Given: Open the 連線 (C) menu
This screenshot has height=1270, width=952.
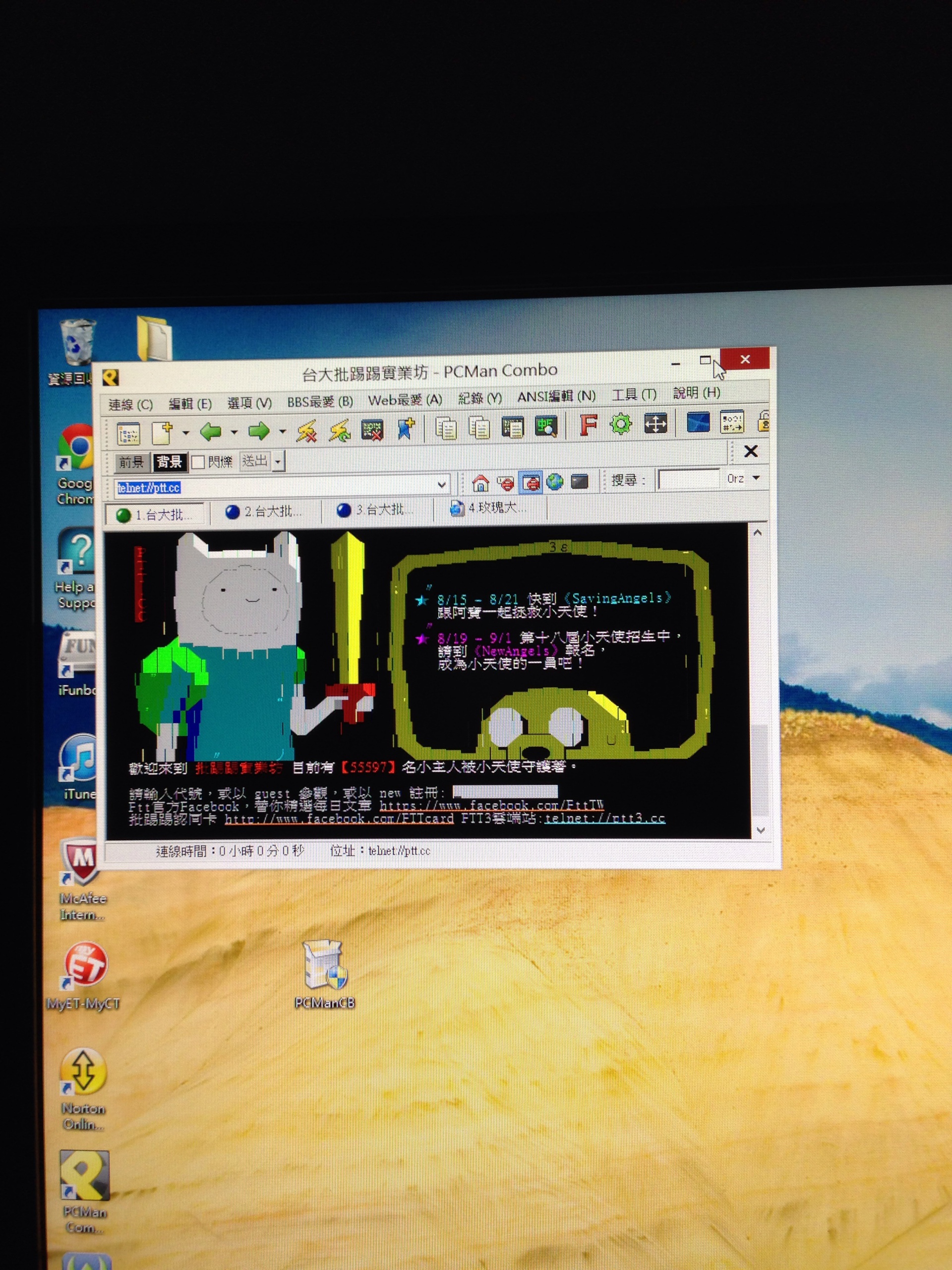Looking at the screenshot, I should pos(130,405).
